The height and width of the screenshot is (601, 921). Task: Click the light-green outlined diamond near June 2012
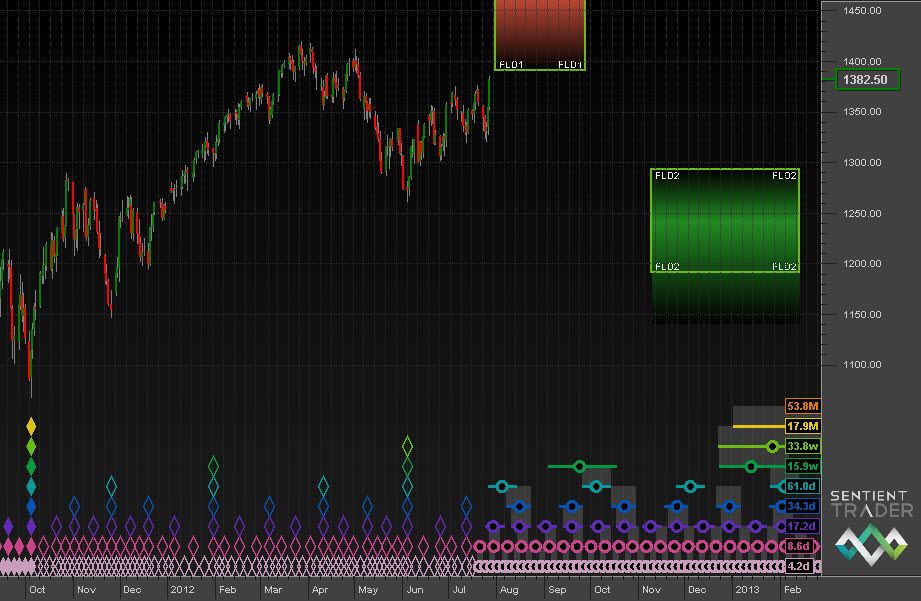pyautogui.click(x=407, y=446)
